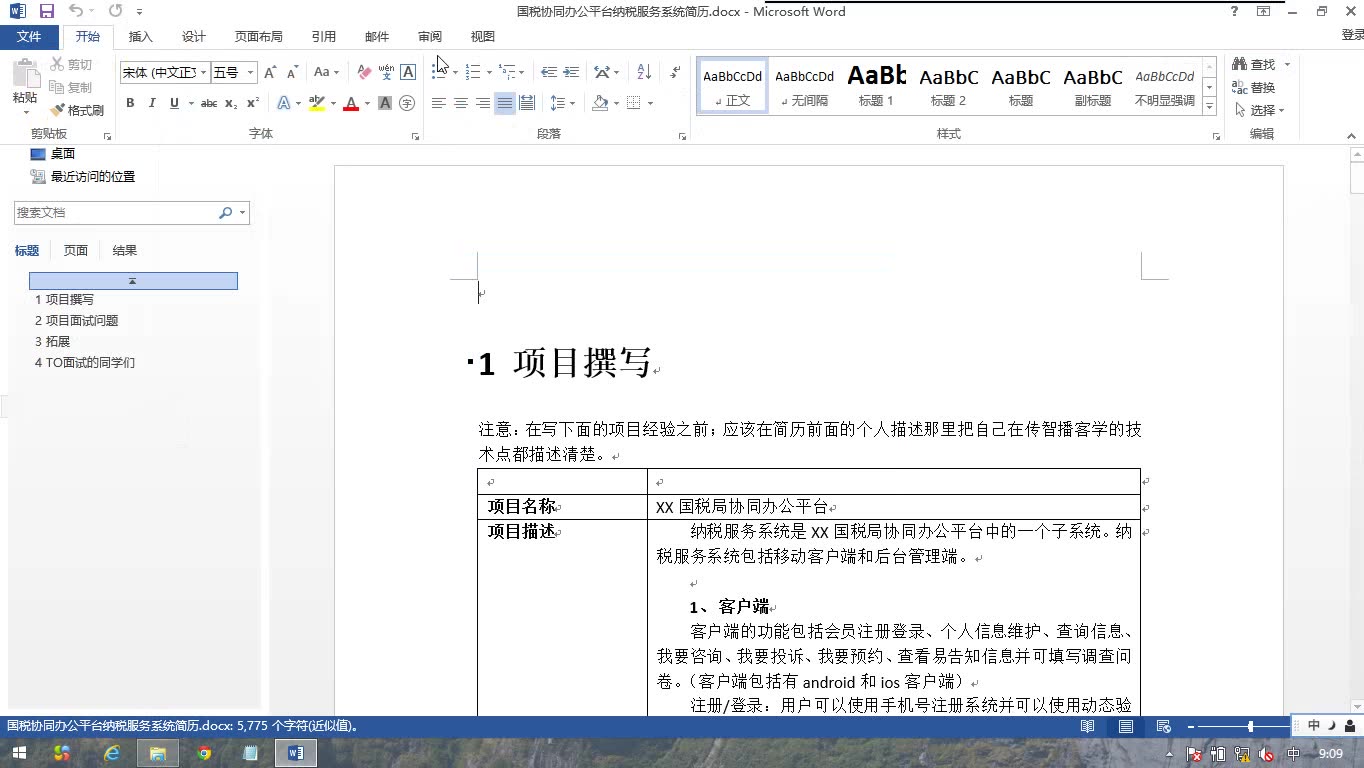Viewport: 1364px width, 768px height.
Task: Open the Select (选择) dropdown
Action: (1260, 110)
